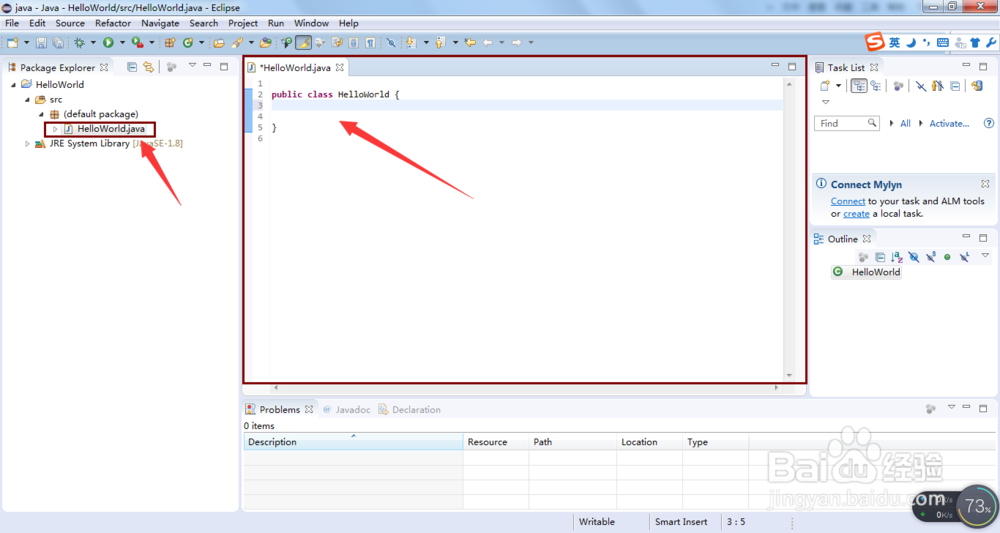Open the Run configurations dropdown arrow
The image size is (1000, 533).
coord(122,43)
